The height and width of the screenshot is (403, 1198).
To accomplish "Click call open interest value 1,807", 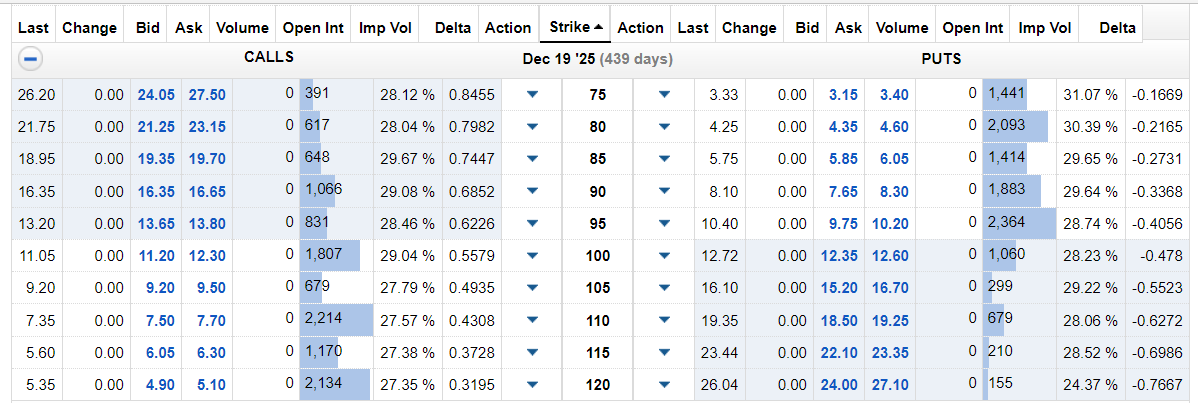I will pyautogui.click(x=323, y=255).
